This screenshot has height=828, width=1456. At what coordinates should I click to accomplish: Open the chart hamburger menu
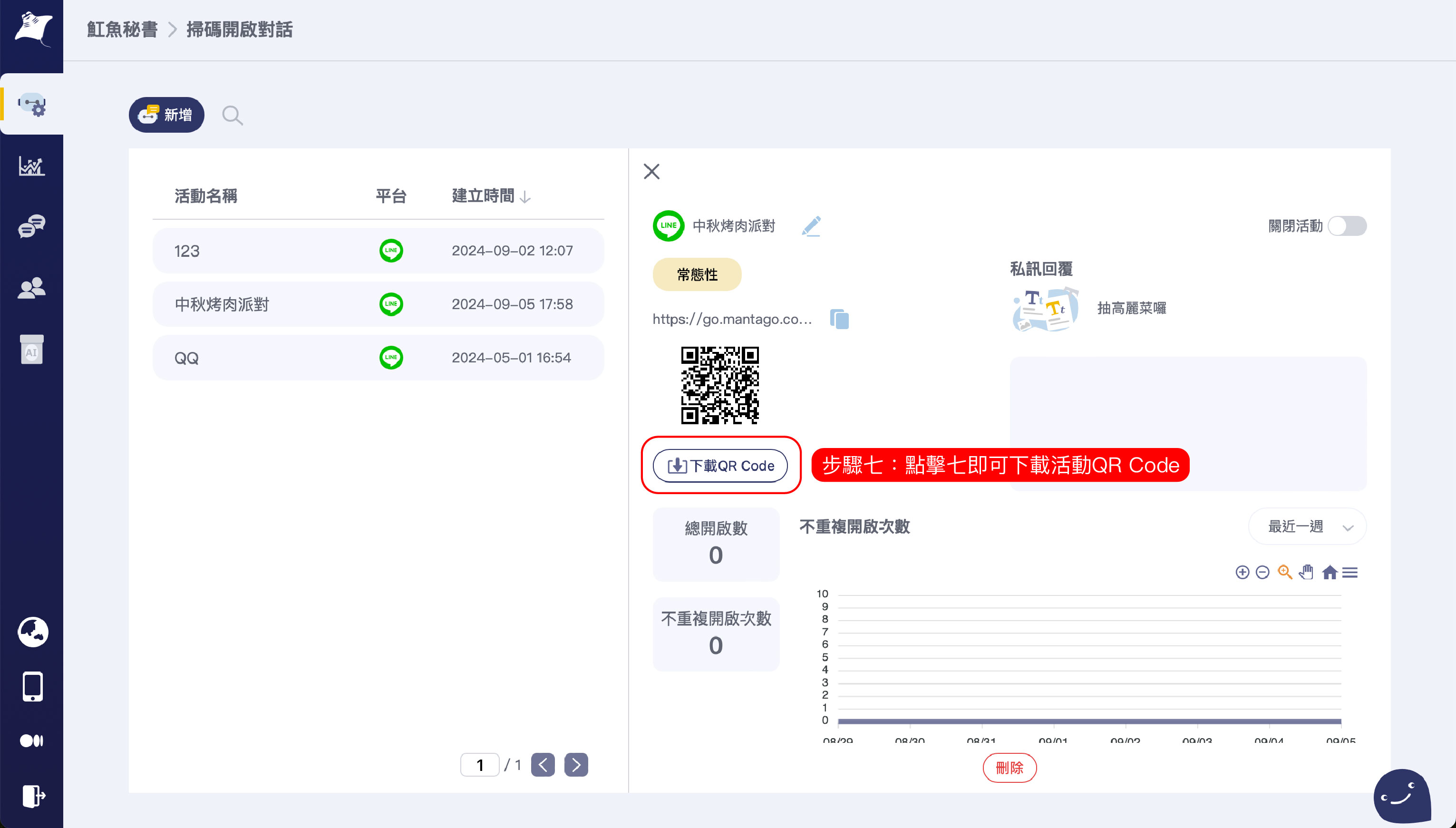(1350, 572)
